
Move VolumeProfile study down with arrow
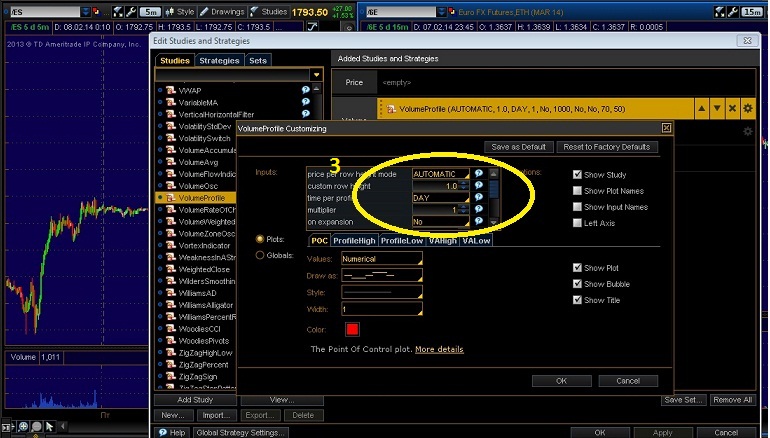(717, 109)
